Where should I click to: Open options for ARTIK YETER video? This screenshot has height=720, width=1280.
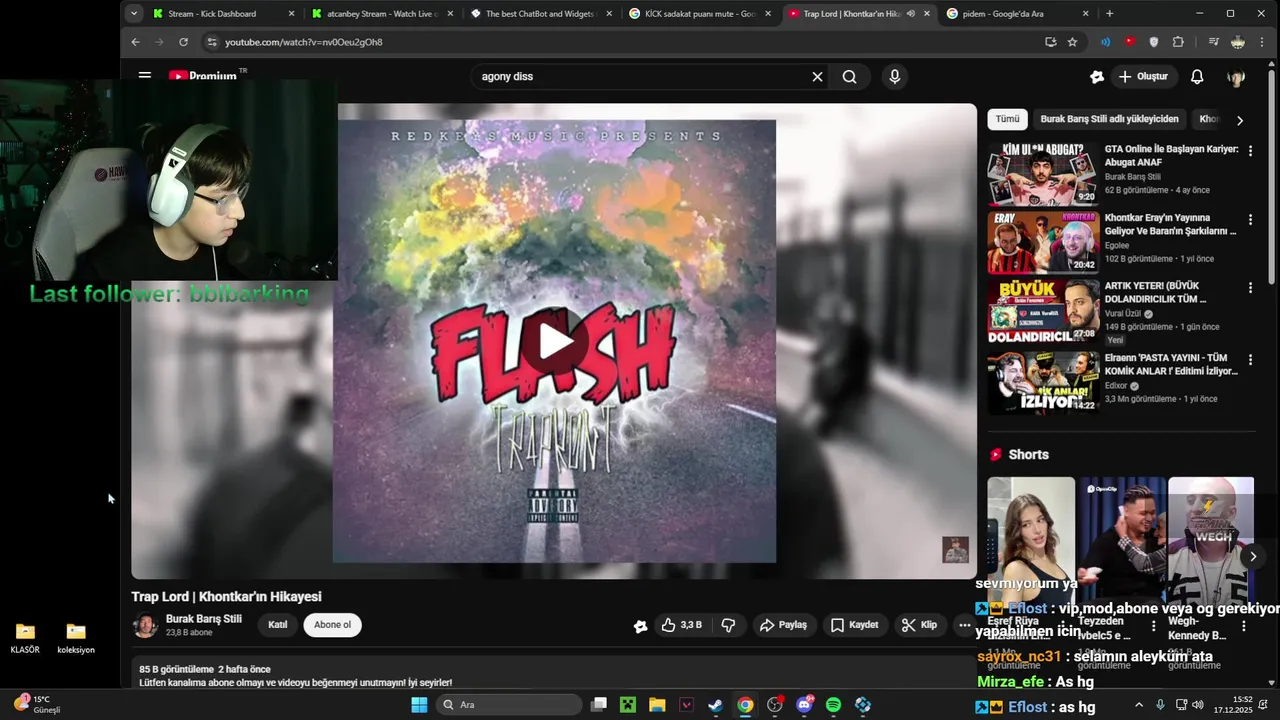click(1250, 288)
